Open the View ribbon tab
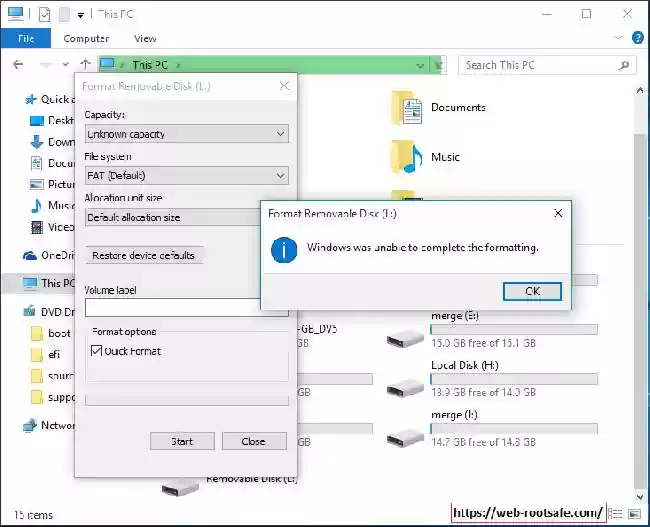The width and height of the screenshot is (650, 527). (145, 39)
